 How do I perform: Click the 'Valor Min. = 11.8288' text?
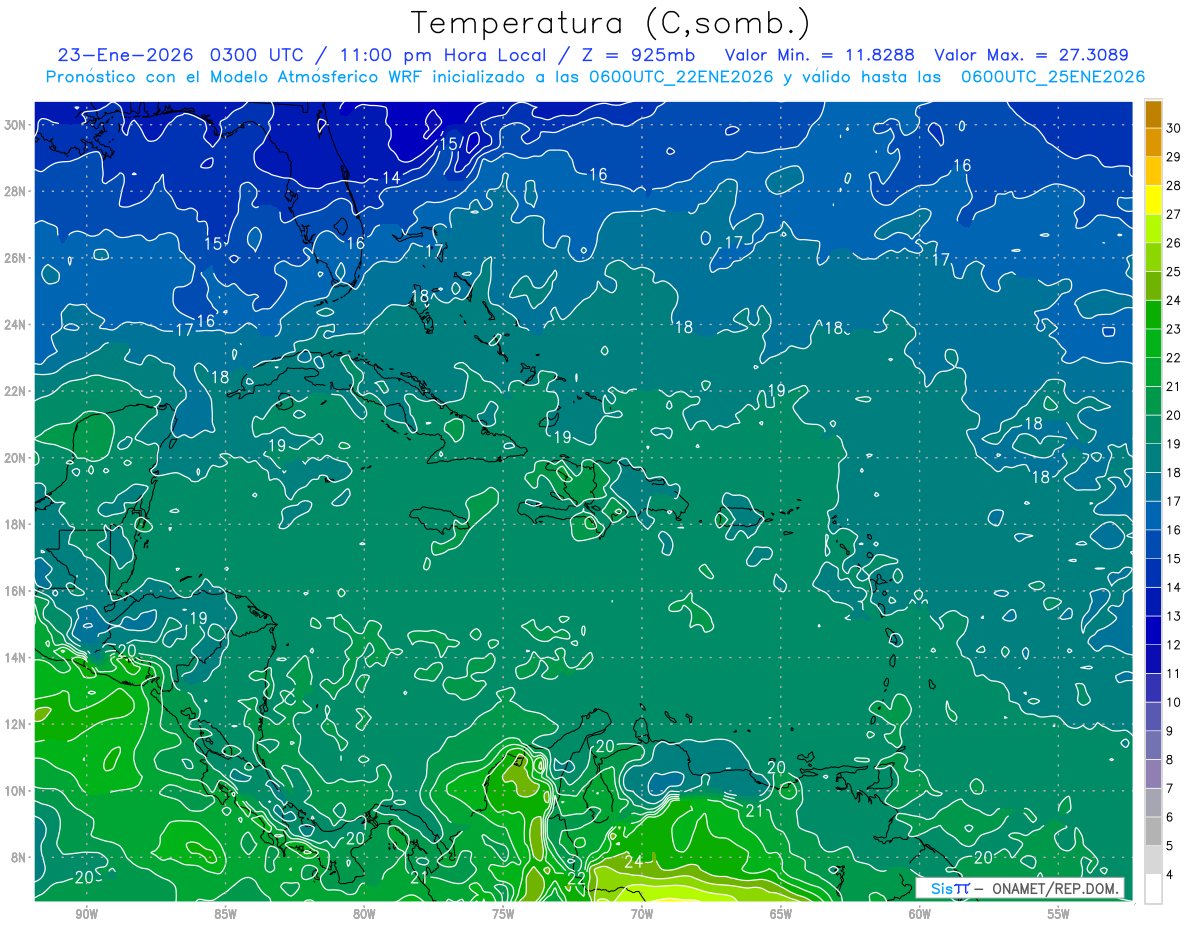pyautogui.click(x=819, y=55)
